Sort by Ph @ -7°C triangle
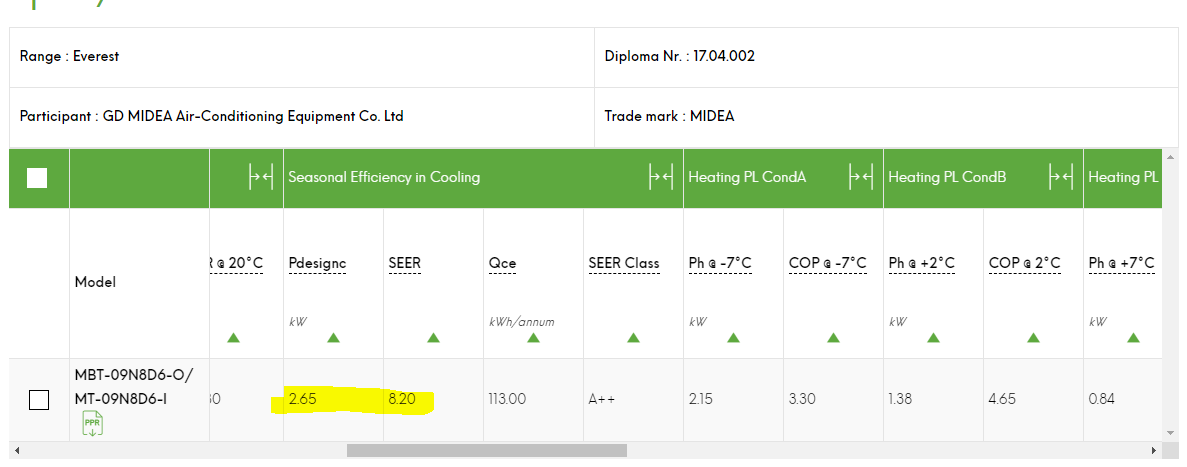 pyautogui.click(x=733, y=338)
